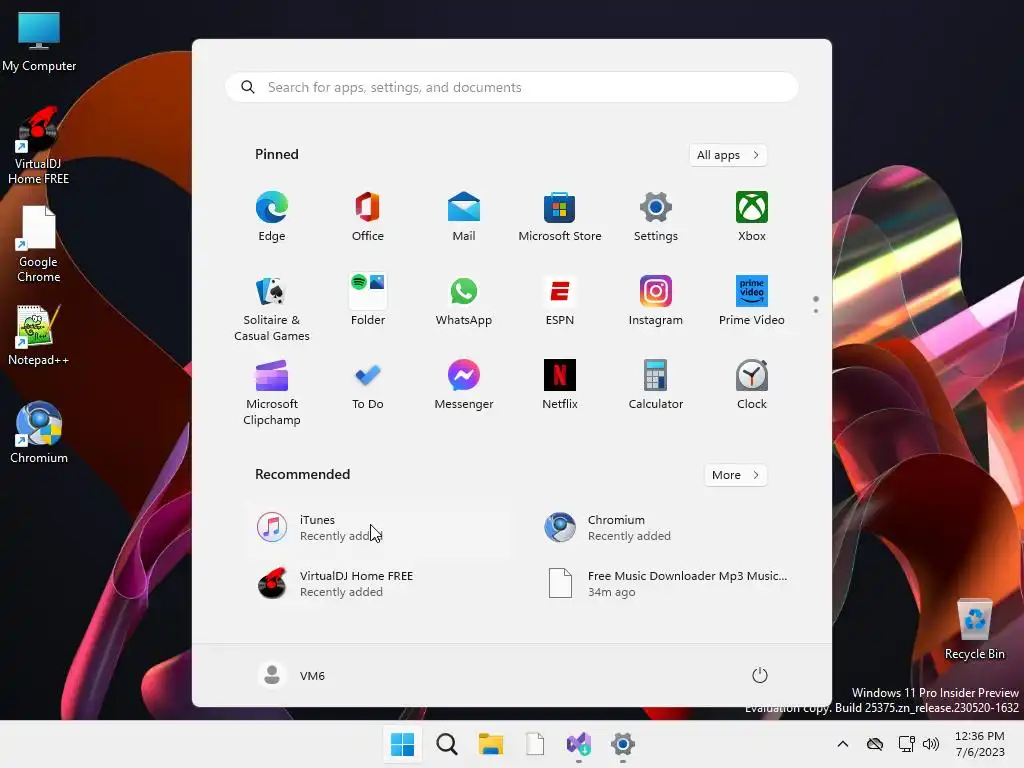Launch Messenger from pinned apps

[464, 385]
